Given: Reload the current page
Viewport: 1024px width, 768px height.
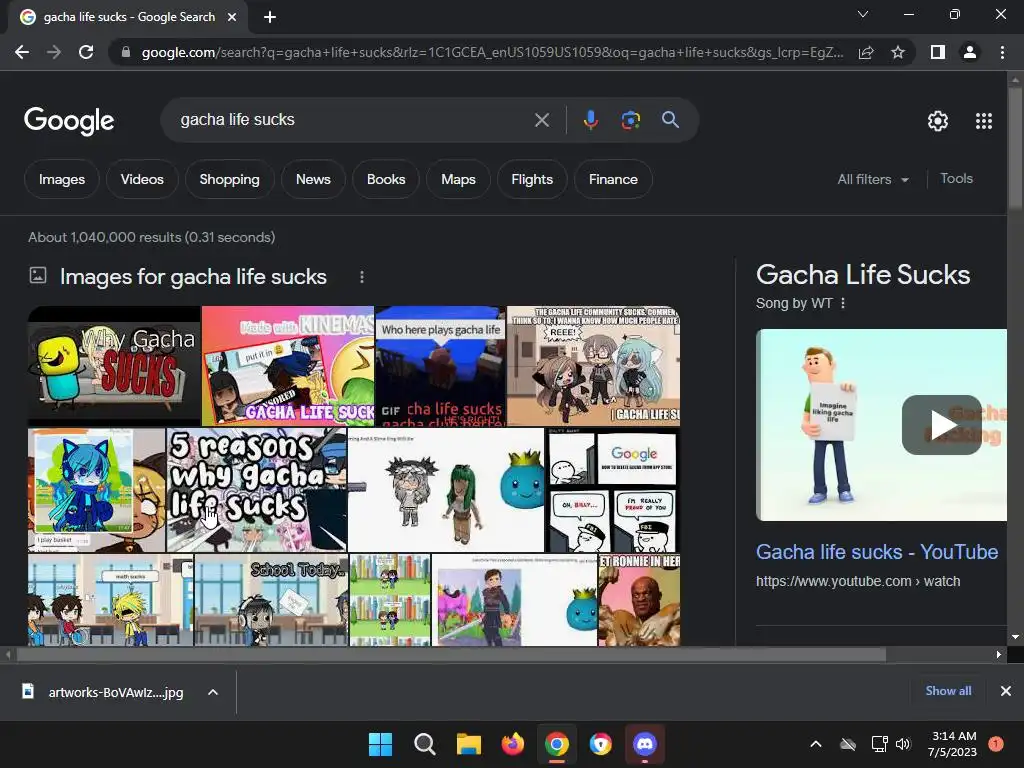Looking at the screenshot, I should (86, 52).
